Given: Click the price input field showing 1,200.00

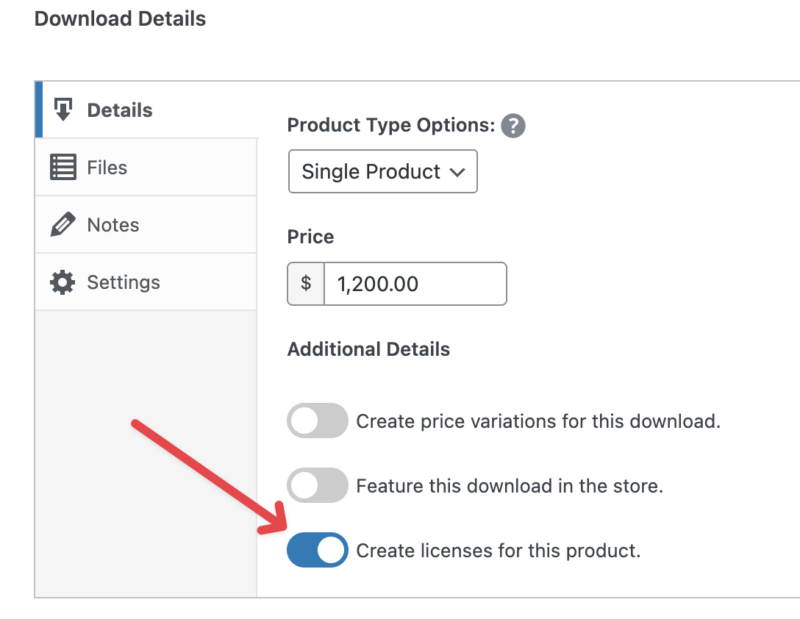Looking at the screenshot, I should 414,284.
